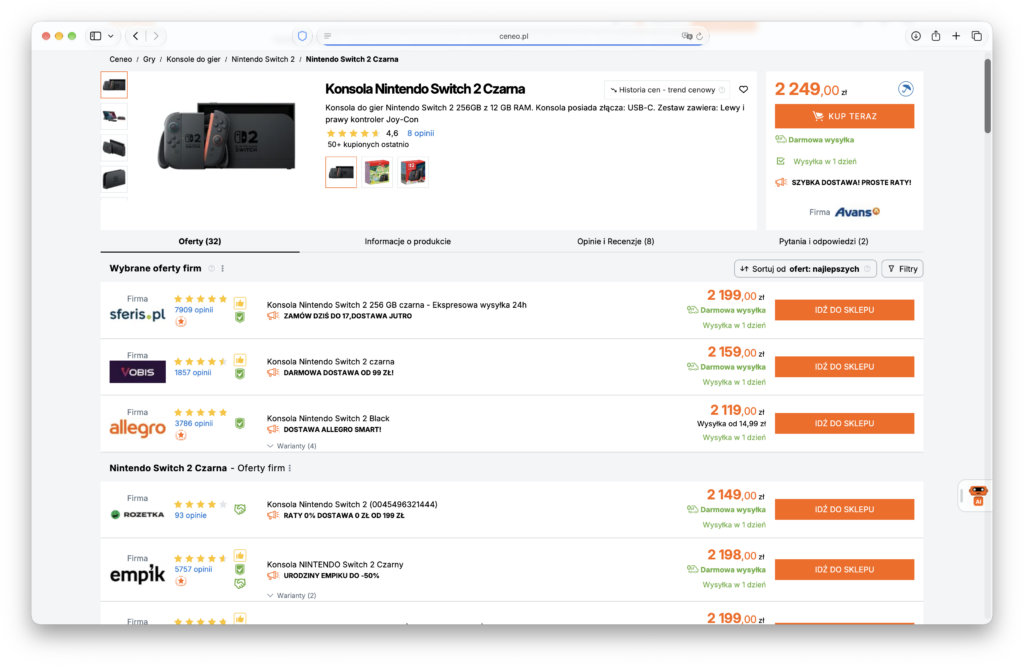Screen dimensions: 1024x666
Task: Switch to Pytania i odpowiedzi (2) tab
Action: [x=824, y=242]
